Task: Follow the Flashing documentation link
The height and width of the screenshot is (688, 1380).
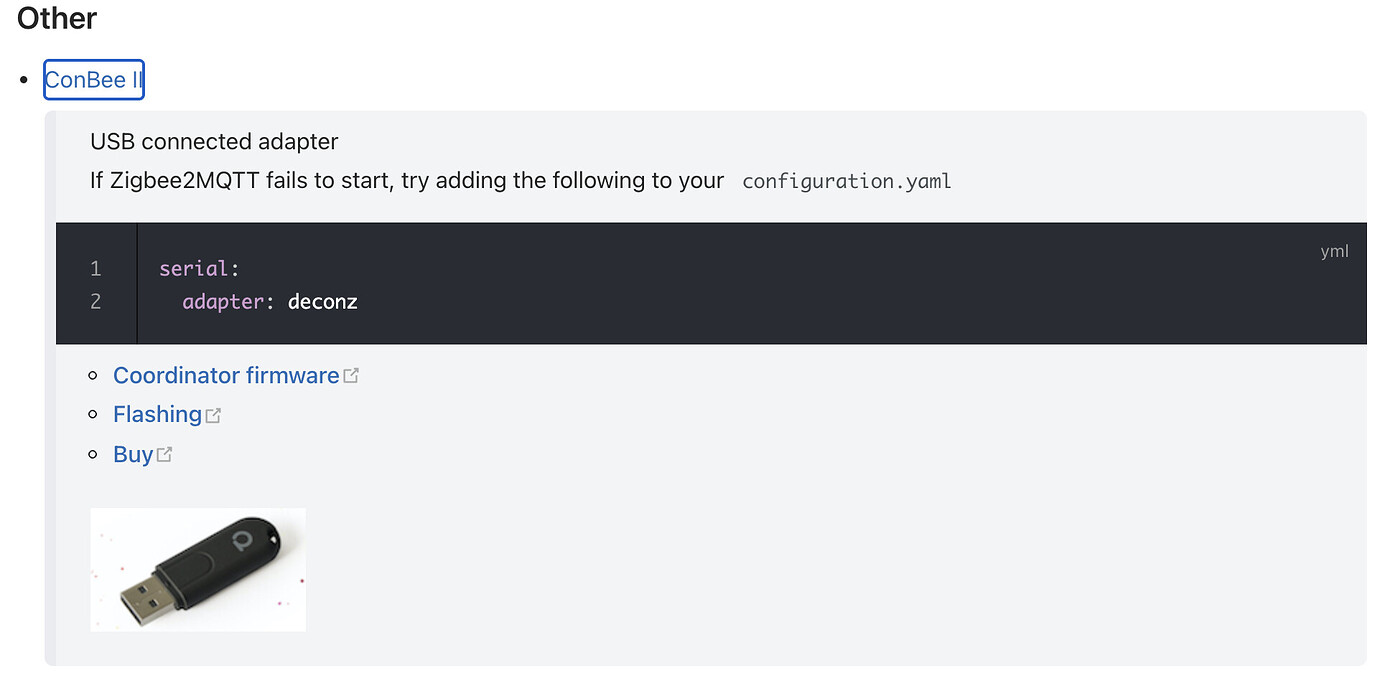Action: [157, 413]
